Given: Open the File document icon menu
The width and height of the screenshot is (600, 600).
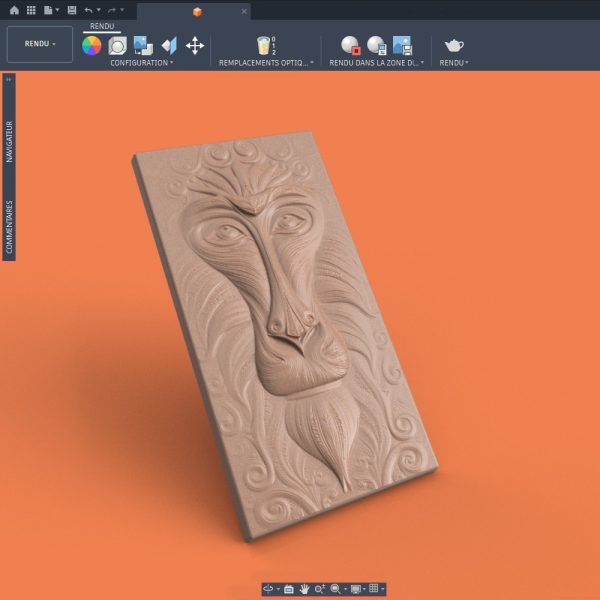Looking at the screenshot, I should point(48,10).
